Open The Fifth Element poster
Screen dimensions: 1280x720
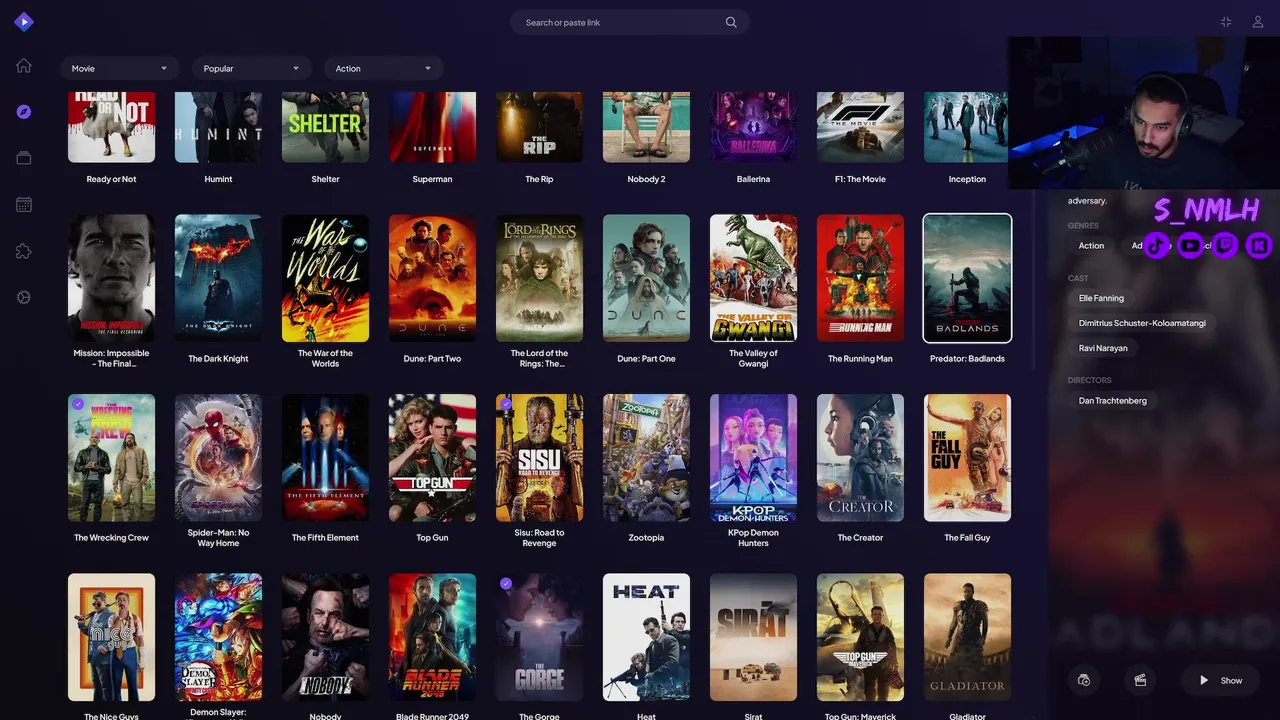pyautogui.click(x=325, y=457)
